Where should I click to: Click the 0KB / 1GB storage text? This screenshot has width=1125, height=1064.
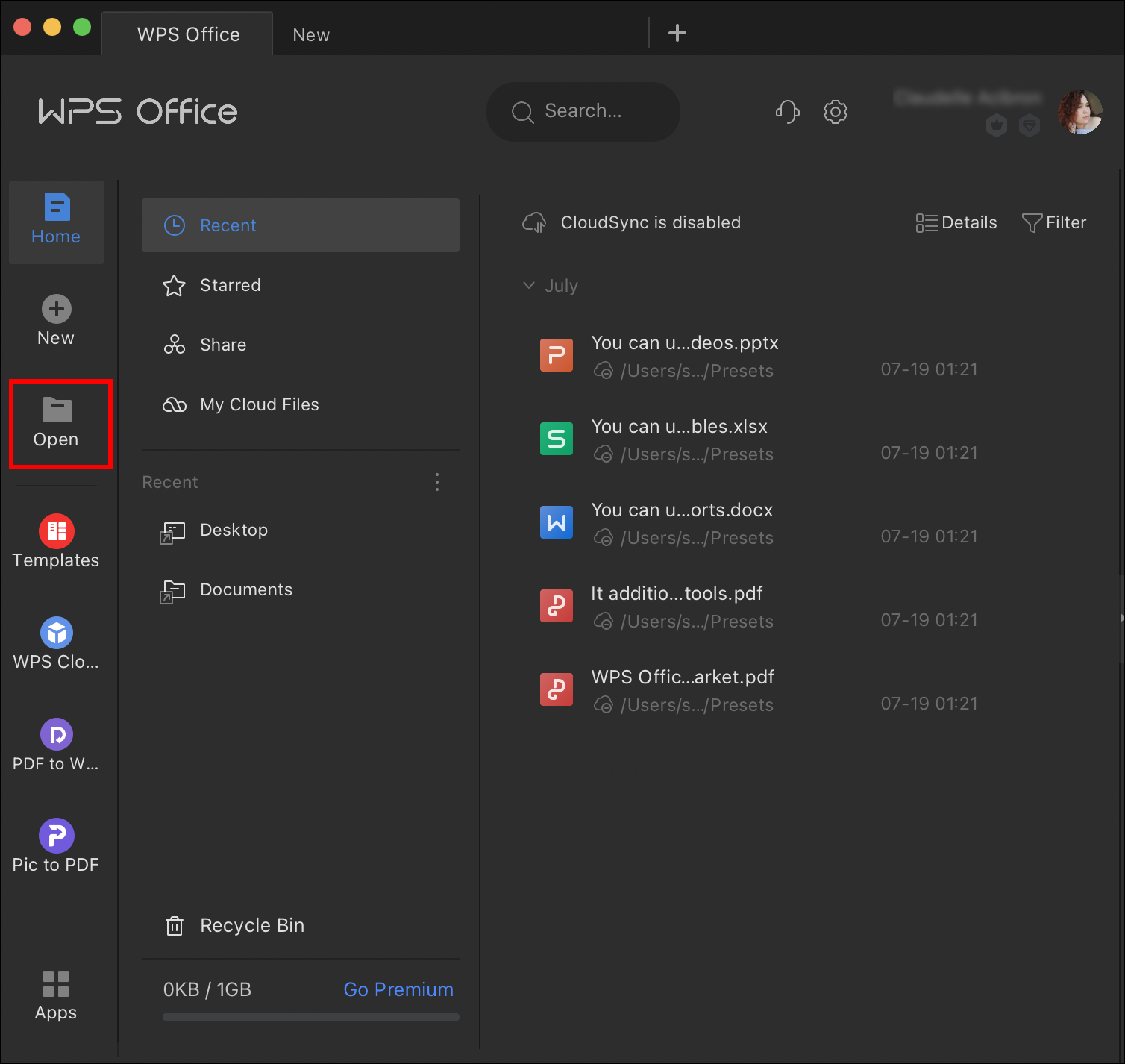click(x=207, y=989)
